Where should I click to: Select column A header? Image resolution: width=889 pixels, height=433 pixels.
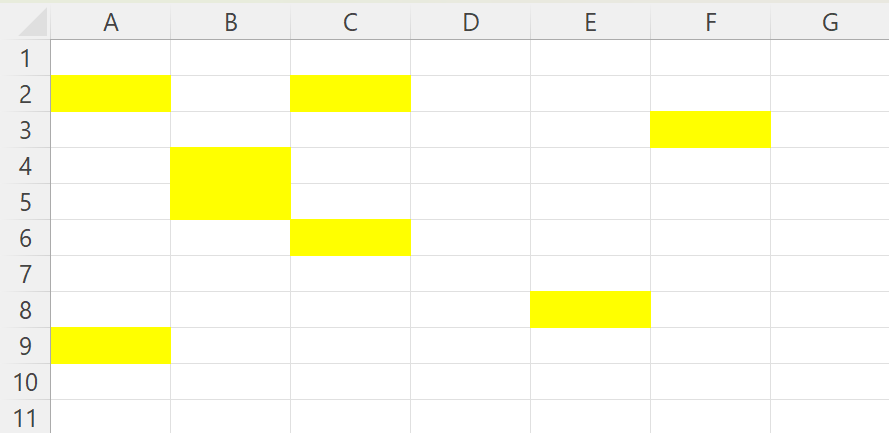[111, 22]
